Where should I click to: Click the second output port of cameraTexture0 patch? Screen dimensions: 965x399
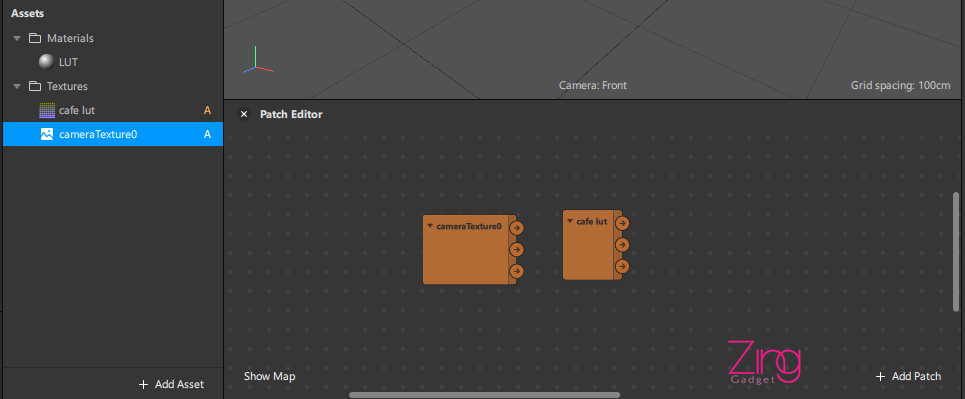click(x=516, y=249)
